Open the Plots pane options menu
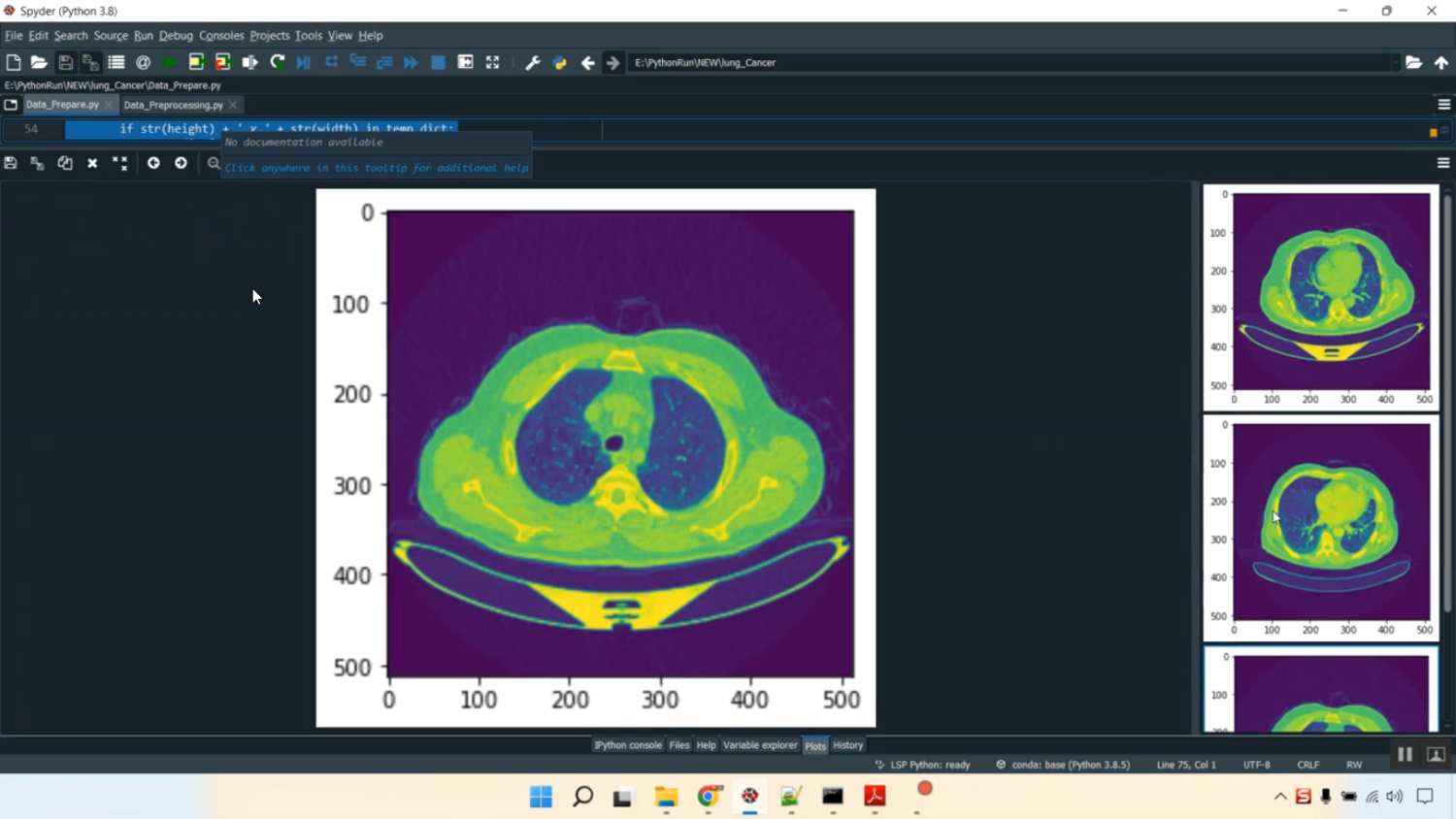This screenshot has height=819, width=1456. click(1443, 163)
